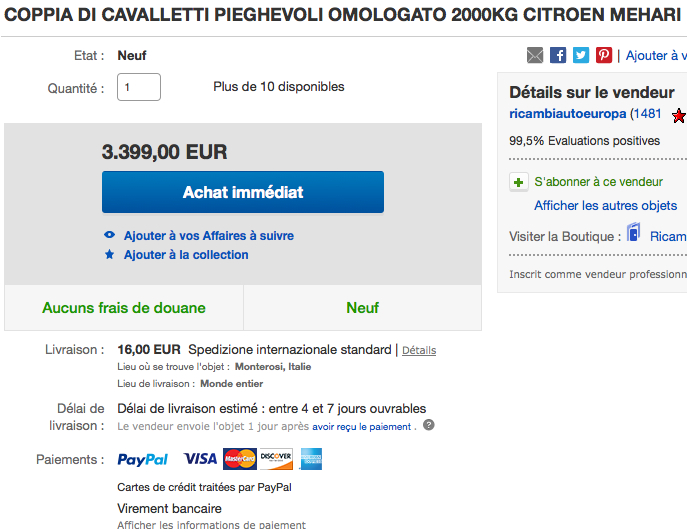Click the eye icon for Affaires à suivre
687x529 pixels.
pos(110,235)
